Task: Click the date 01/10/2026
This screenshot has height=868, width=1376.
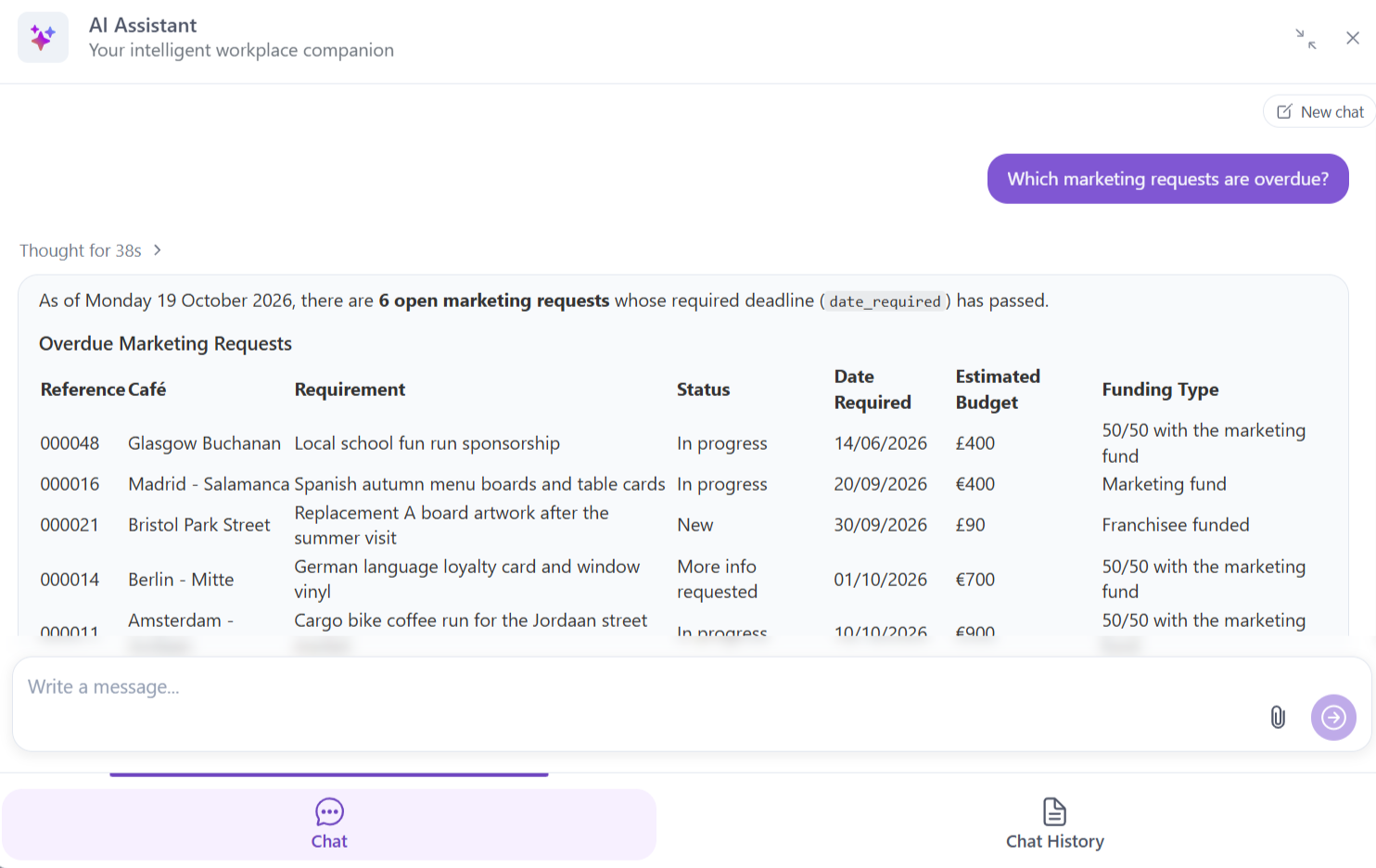Action: 880,580
